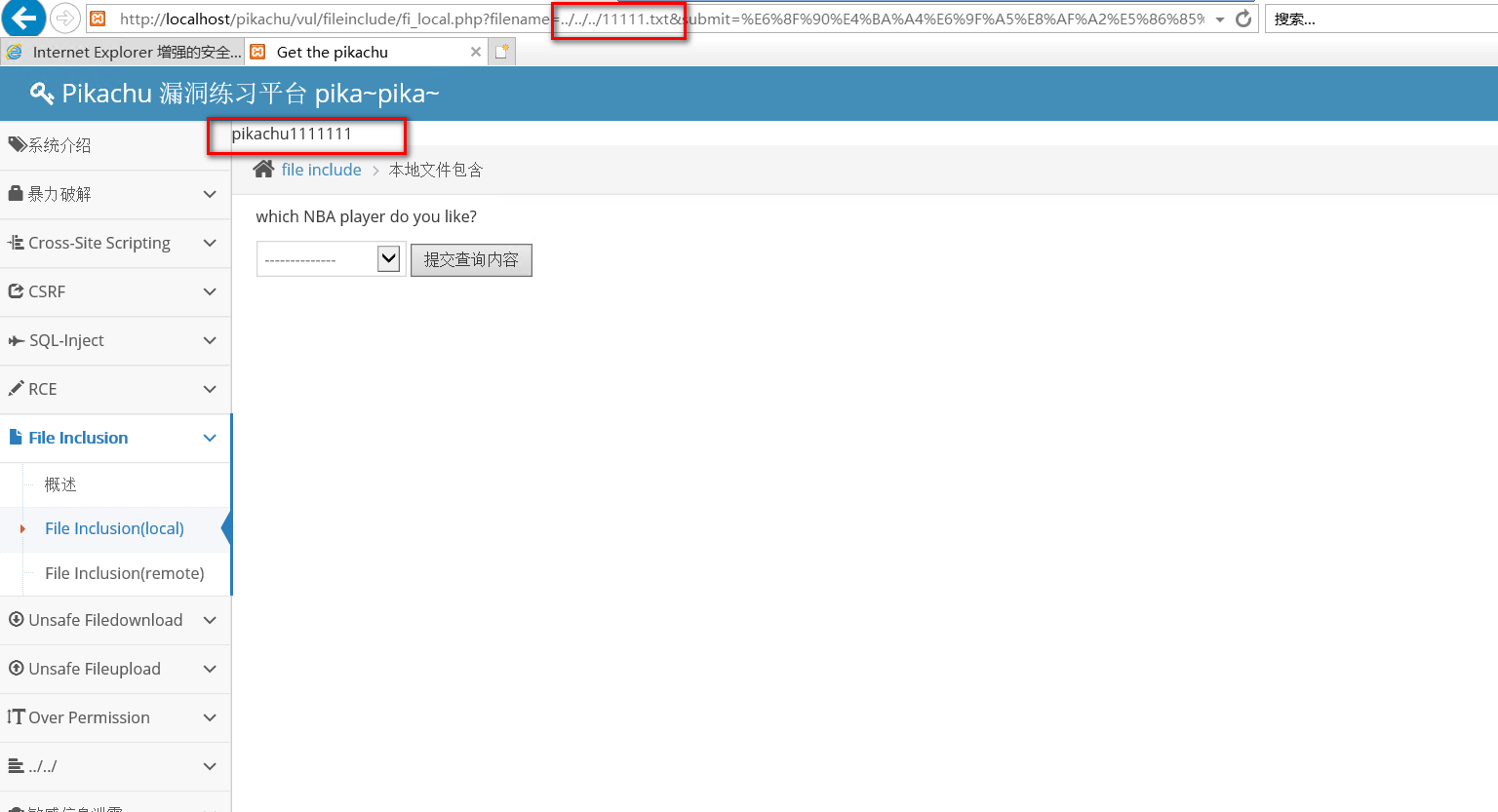Open the CSRF sidebar menu
The width and height of the screenshot is (1498, 812).
(115, 291)
